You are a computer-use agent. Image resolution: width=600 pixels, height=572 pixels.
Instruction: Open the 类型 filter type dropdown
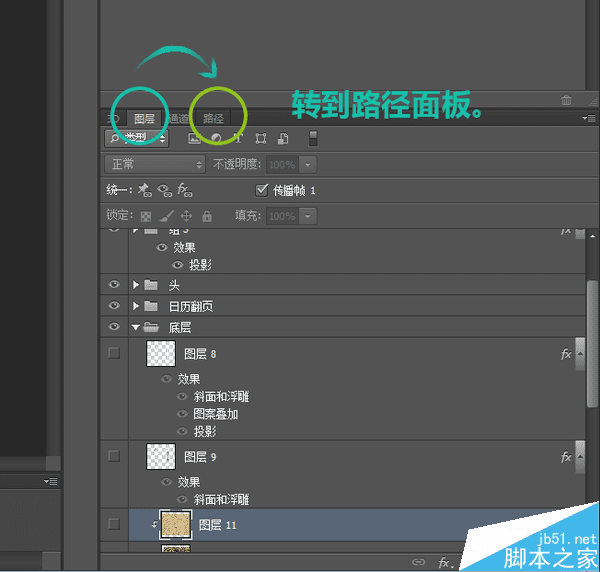pos(137,138)
